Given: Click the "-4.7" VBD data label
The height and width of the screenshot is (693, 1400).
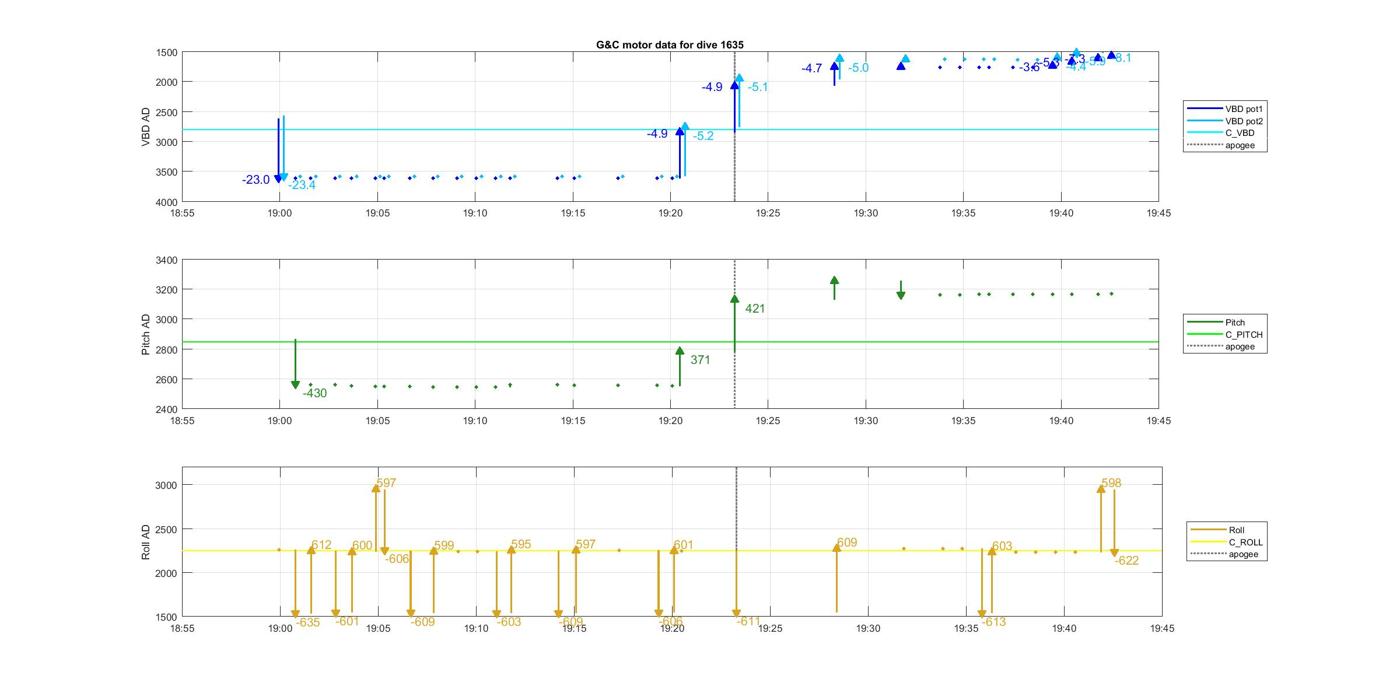Looking at the screenshot, I should coord(811,69).
